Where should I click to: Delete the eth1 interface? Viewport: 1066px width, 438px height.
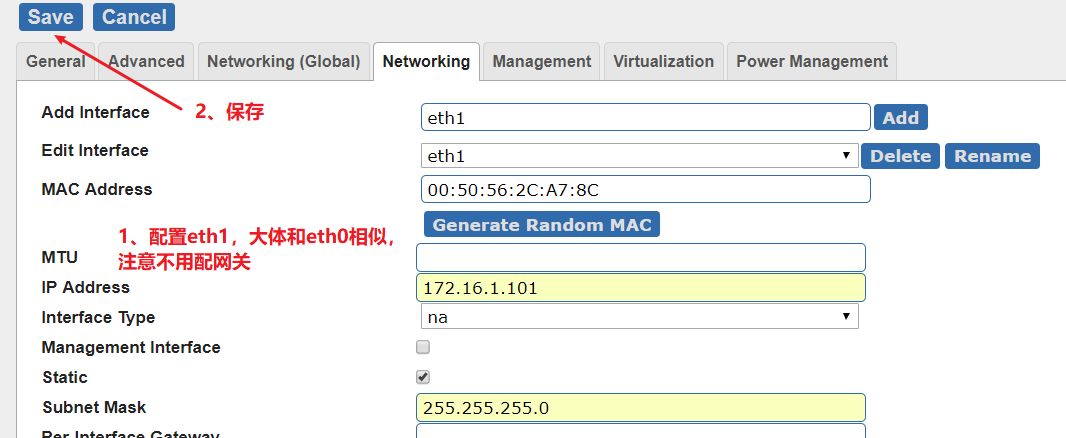point(900,156)
